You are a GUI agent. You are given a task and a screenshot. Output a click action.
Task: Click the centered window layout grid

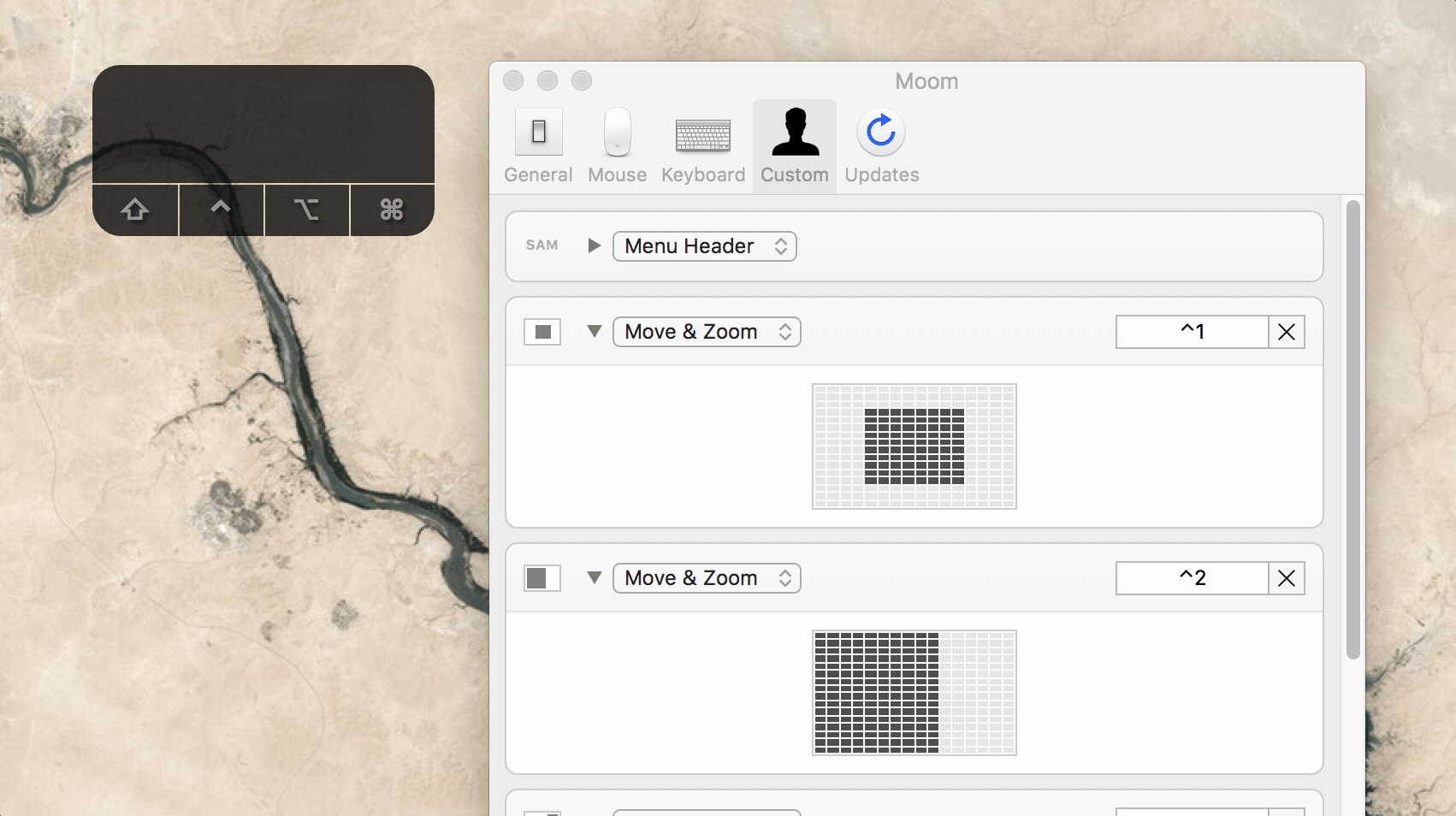(x=914, y=446)
